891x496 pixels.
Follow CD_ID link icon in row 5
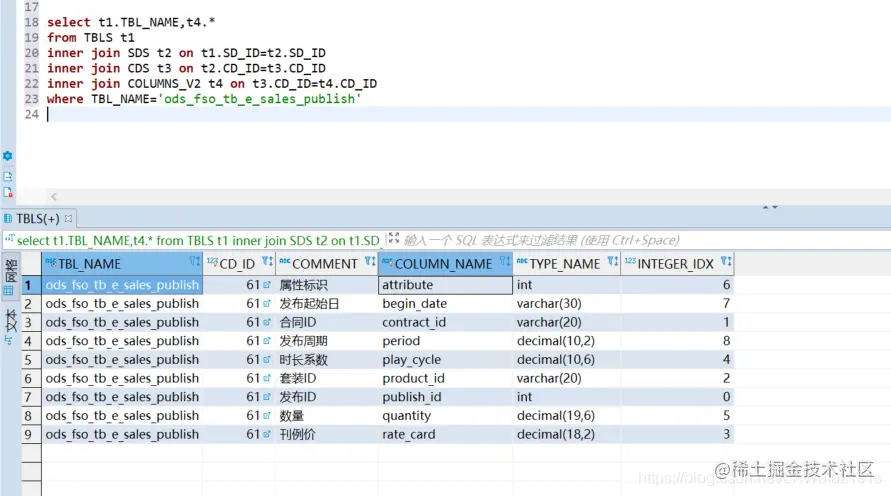click(267, 360)
